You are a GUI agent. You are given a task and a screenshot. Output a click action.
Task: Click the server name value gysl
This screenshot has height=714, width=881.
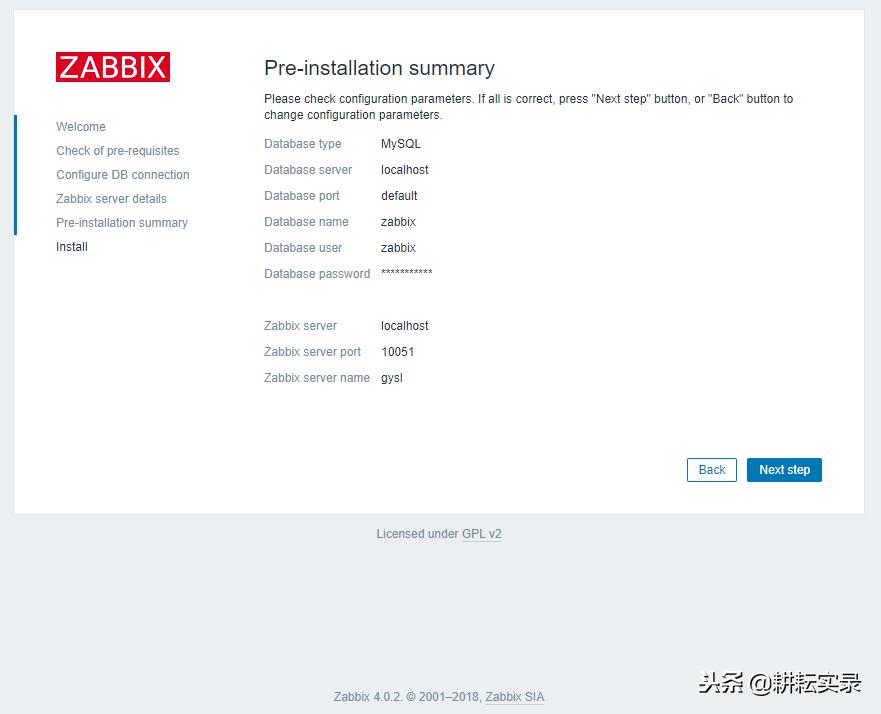pyautogui.click(x=393, y=378)
